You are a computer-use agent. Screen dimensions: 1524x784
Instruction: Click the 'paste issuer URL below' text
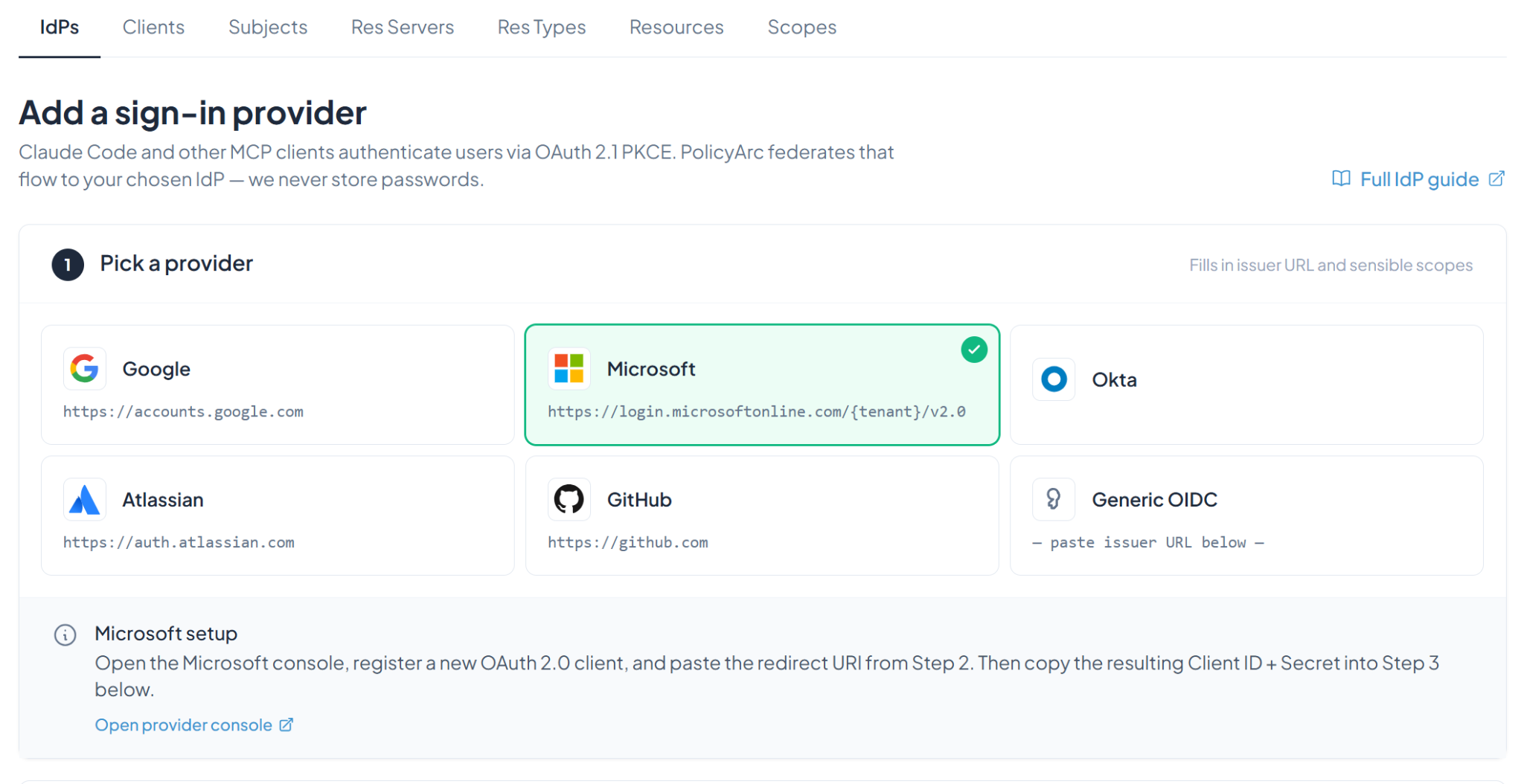click(x=1148, y=542)
